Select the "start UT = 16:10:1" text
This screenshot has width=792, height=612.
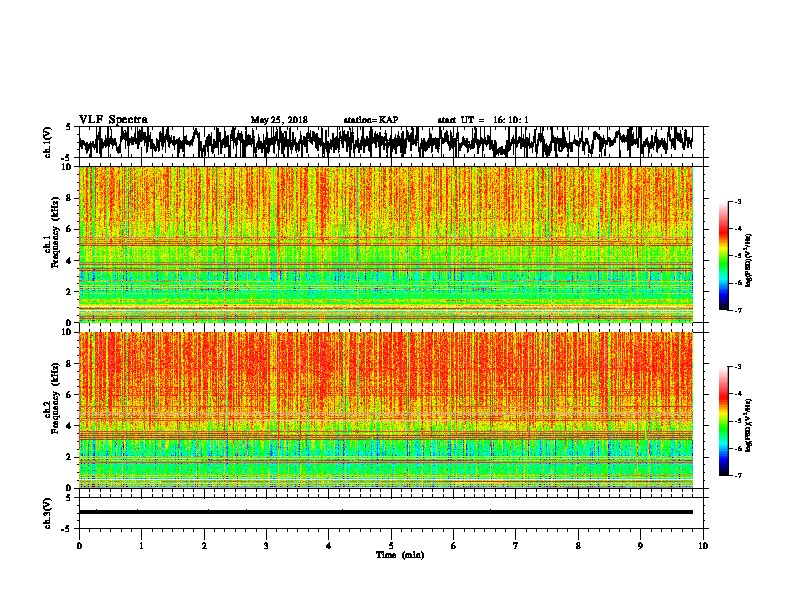(x=483, y=120)
